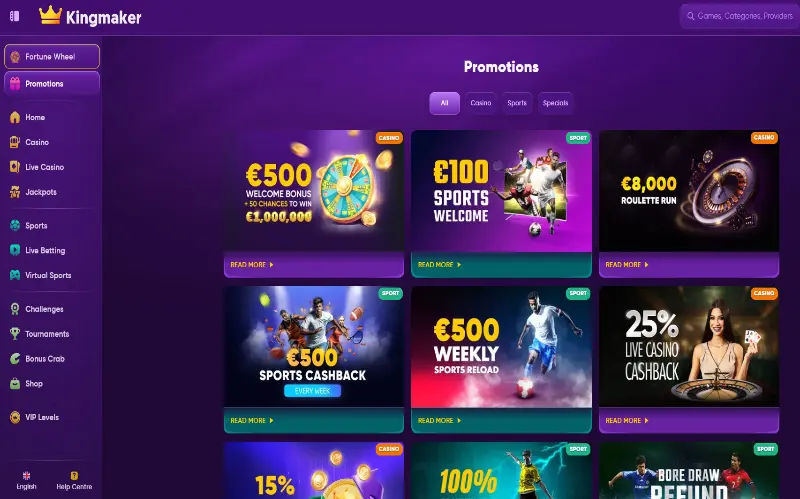Switch to the Sports promotions tab
Screen dimensions: 800x499
517,103
